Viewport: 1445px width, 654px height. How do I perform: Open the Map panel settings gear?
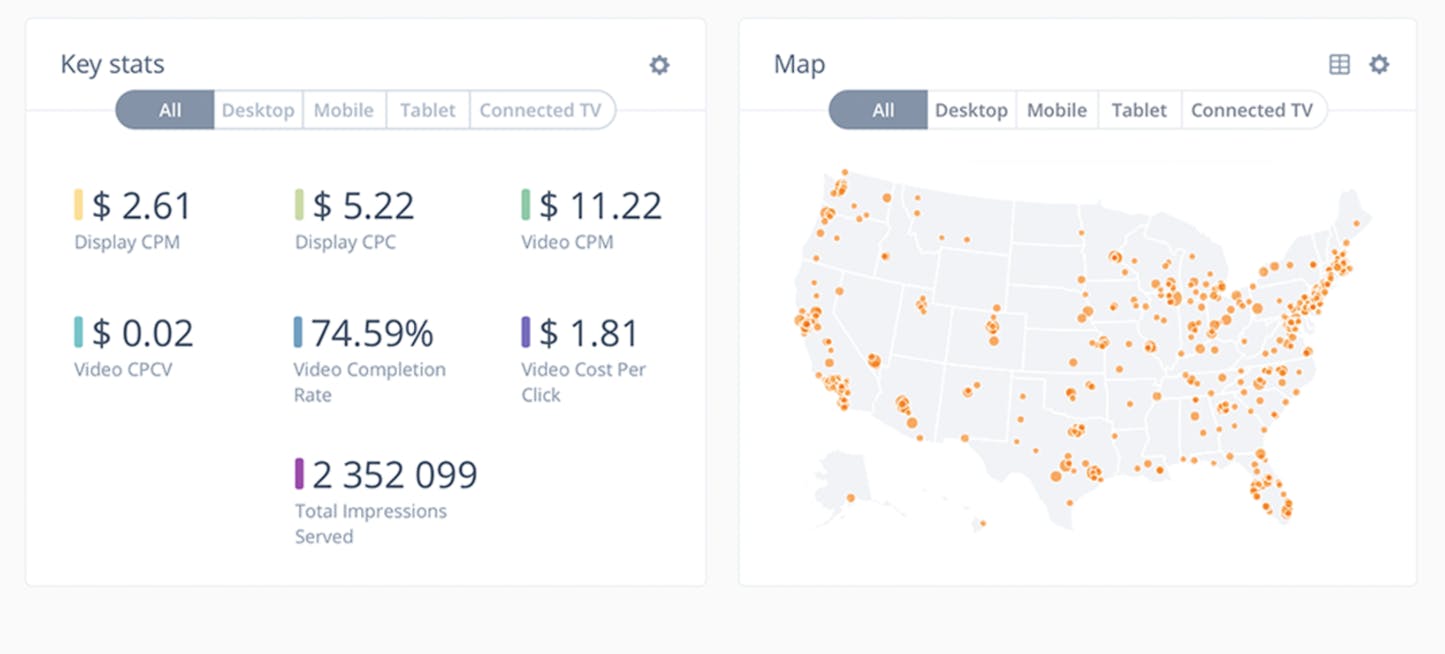click(x=1379, y=65)
